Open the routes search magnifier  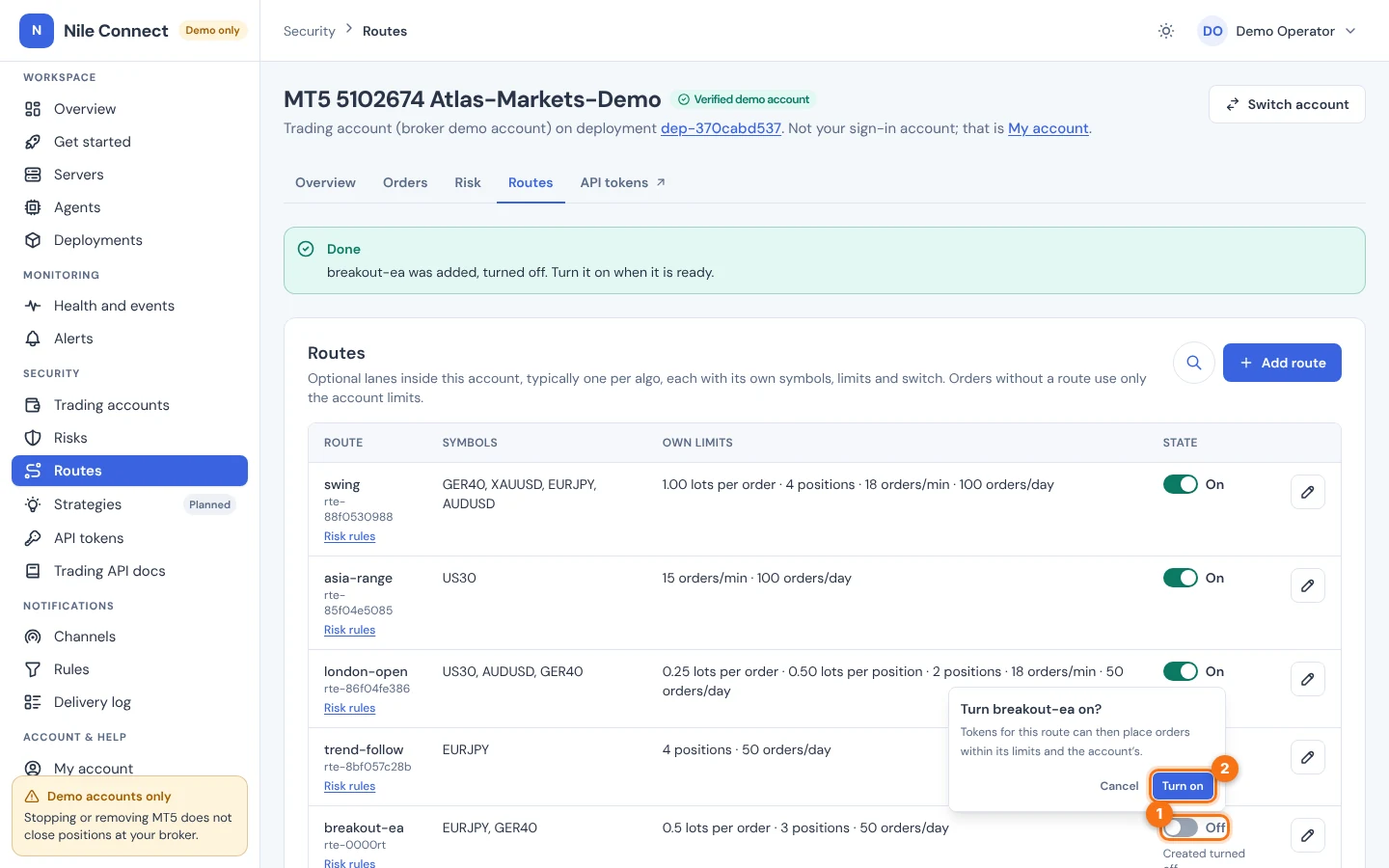tap(1194, 363)
